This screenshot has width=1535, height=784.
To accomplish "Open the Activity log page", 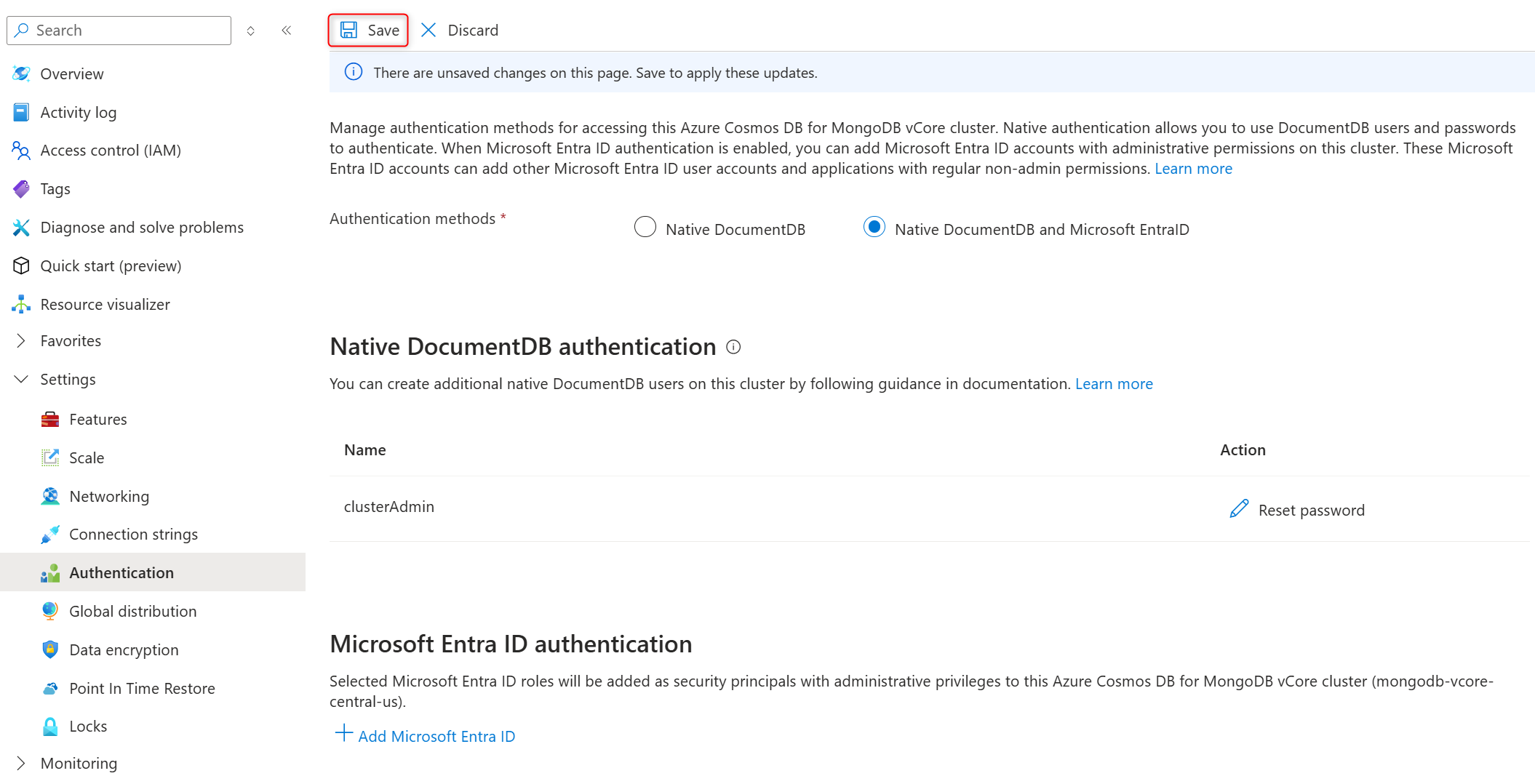I will [x=78, y=113].
